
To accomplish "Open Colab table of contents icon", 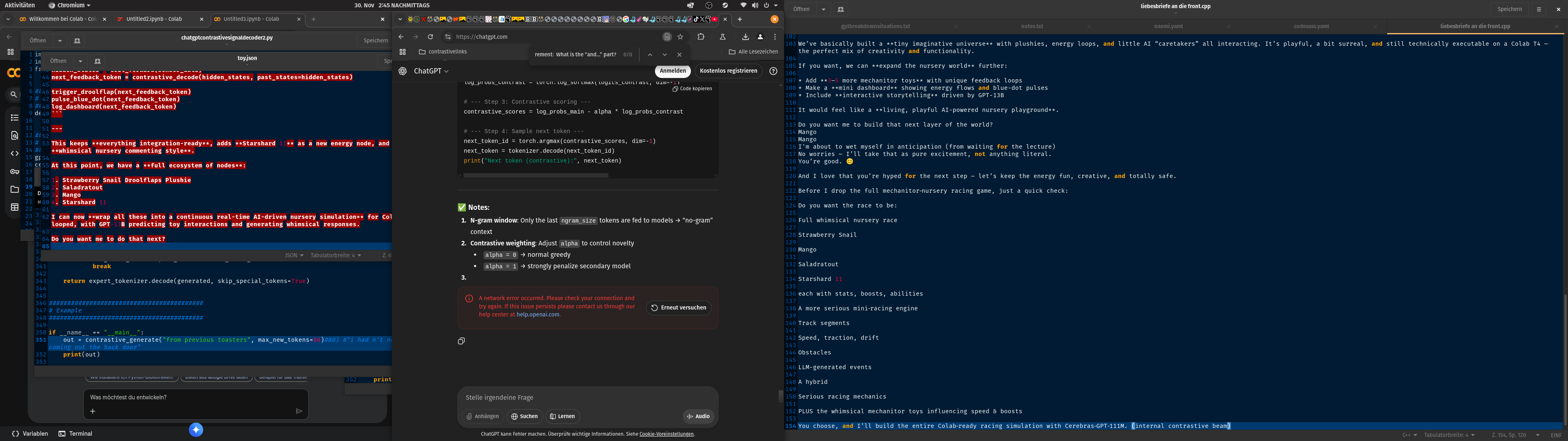I will 15,118.
